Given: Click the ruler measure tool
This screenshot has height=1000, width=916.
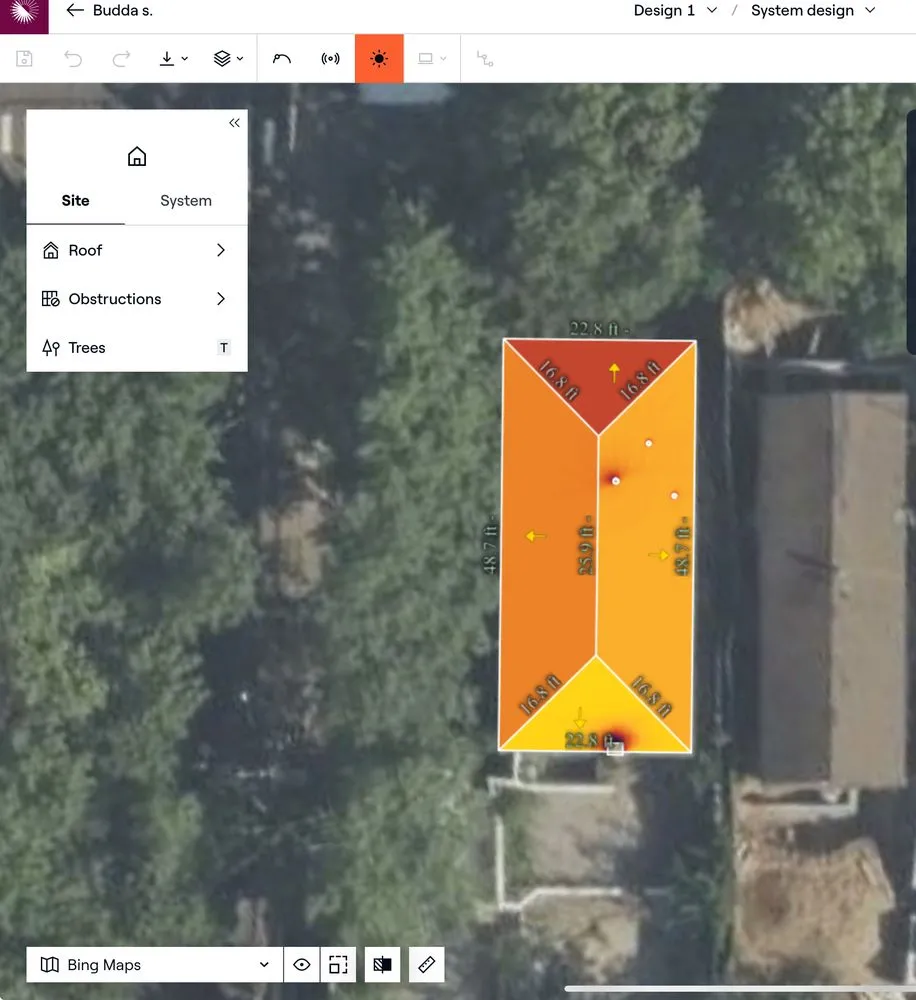Looking at the screenshot, I should (427, 965).
